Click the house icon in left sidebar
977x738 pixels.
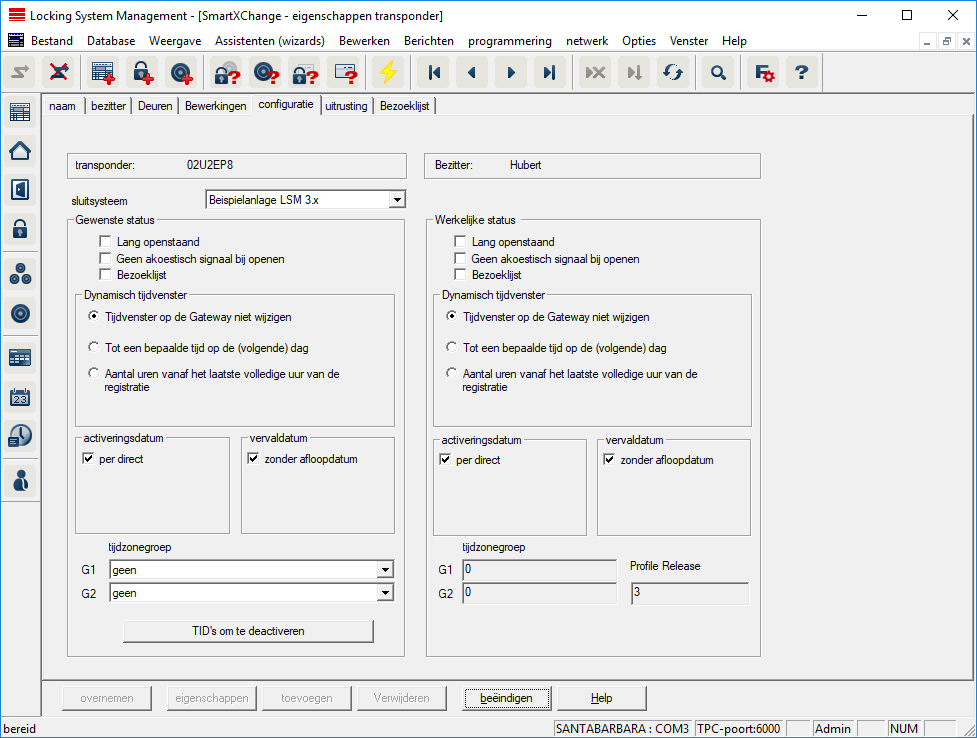pyautogui.click(x=20, y=151)
